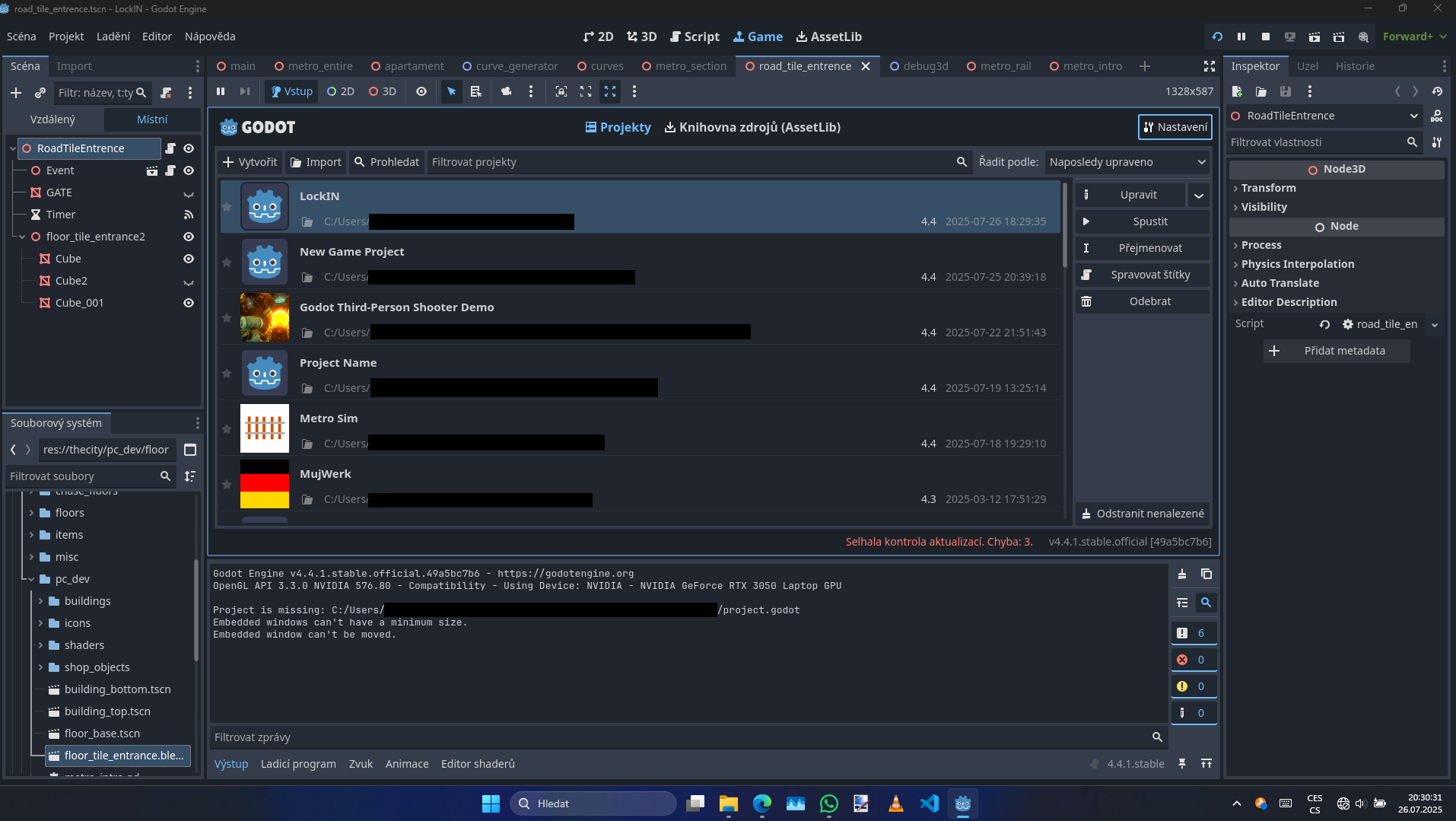Advance to the next frame in the game toolbar

coord(244,91)
